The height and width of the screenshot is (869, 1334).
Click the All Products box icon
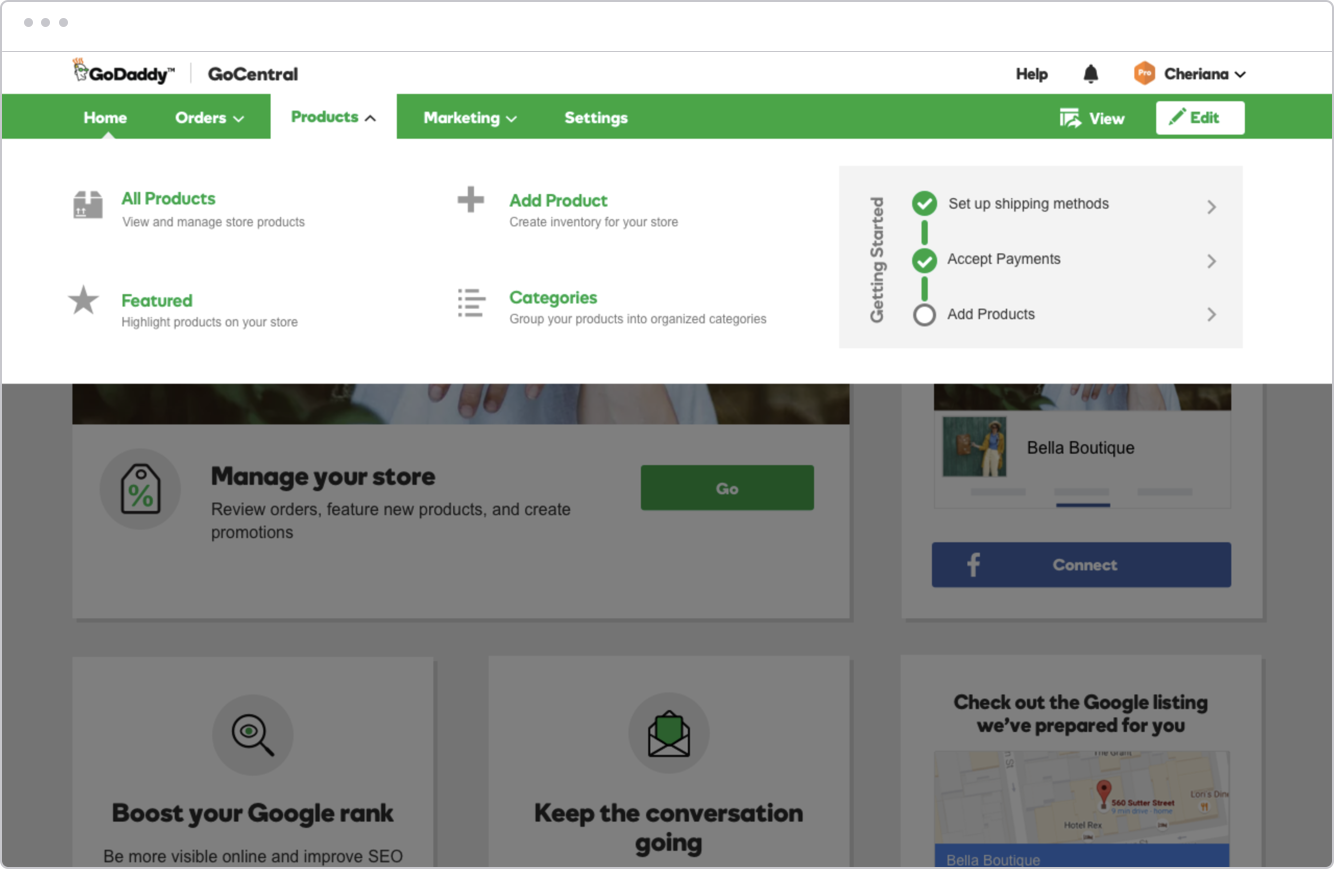(88, 205)
